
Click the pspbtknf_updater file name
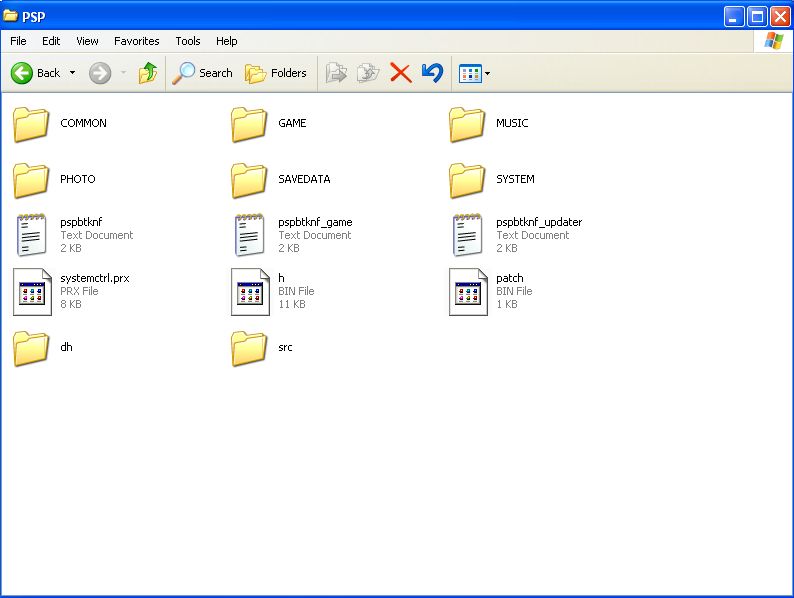[539, 222]
